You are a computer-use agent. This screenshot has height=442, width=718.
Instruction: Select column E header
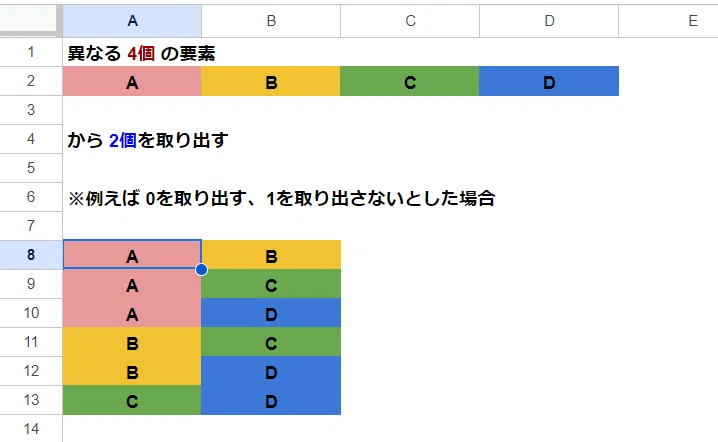point(669,21)
